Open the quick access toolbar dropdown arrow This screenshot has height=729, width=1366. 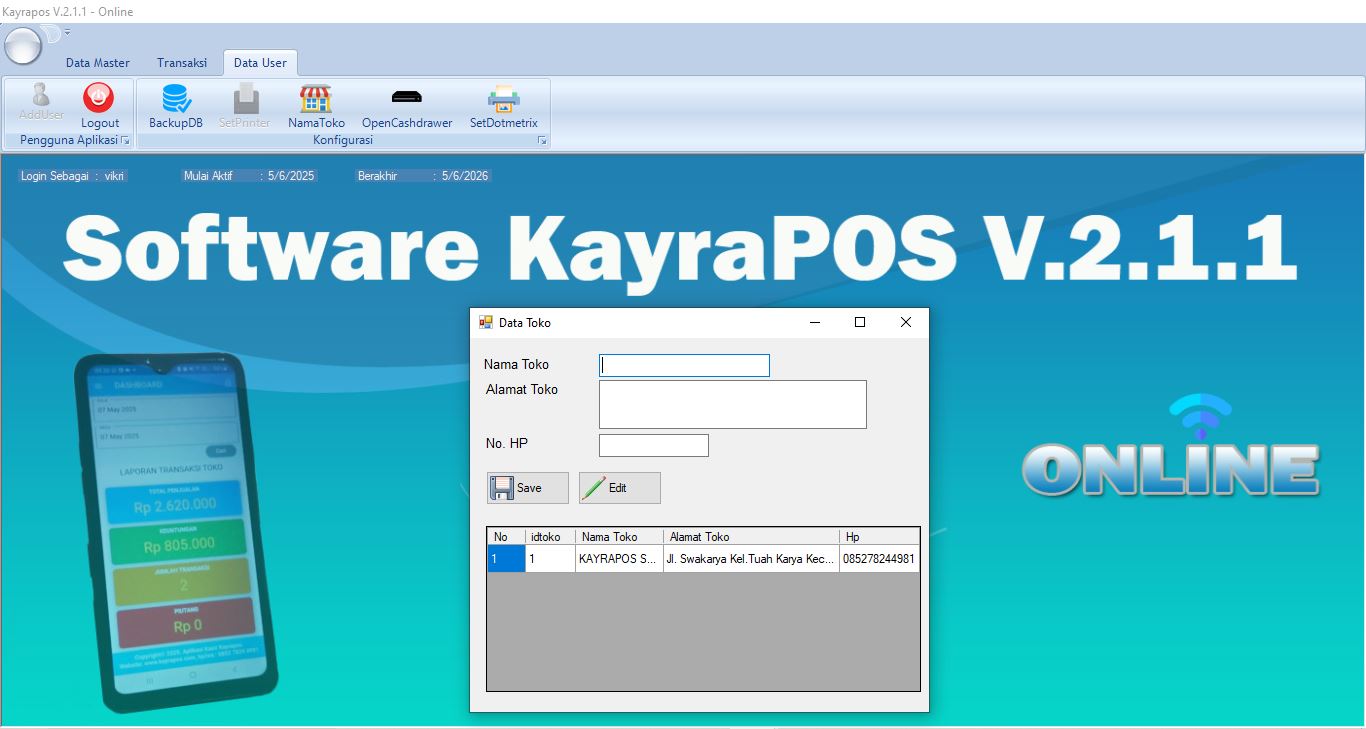[67, 33]
